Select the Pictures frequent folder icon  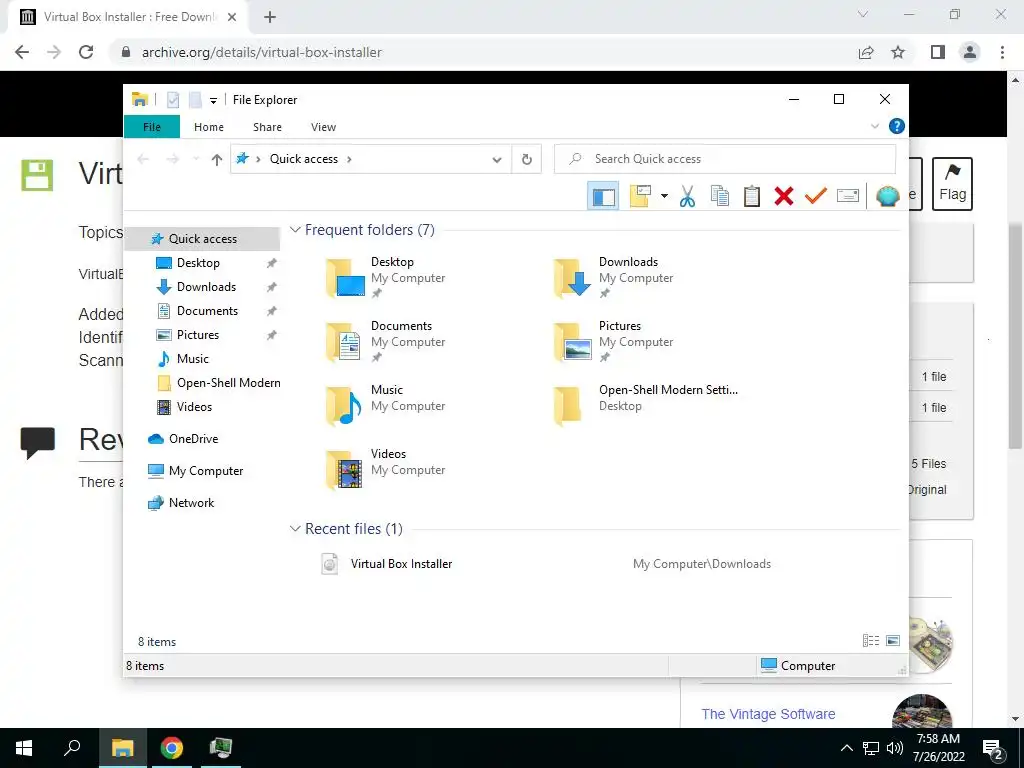pyautogui.click(x=573, y=342)
